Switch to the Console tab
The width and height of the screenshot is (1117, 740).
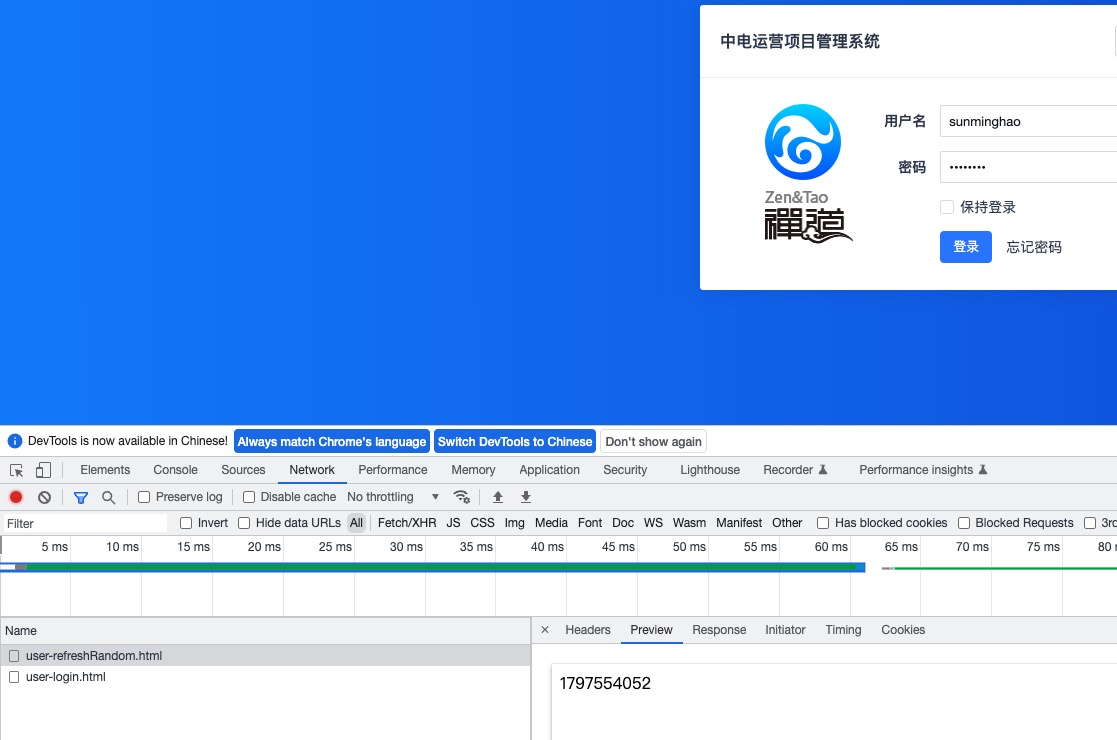coord(175,470)
